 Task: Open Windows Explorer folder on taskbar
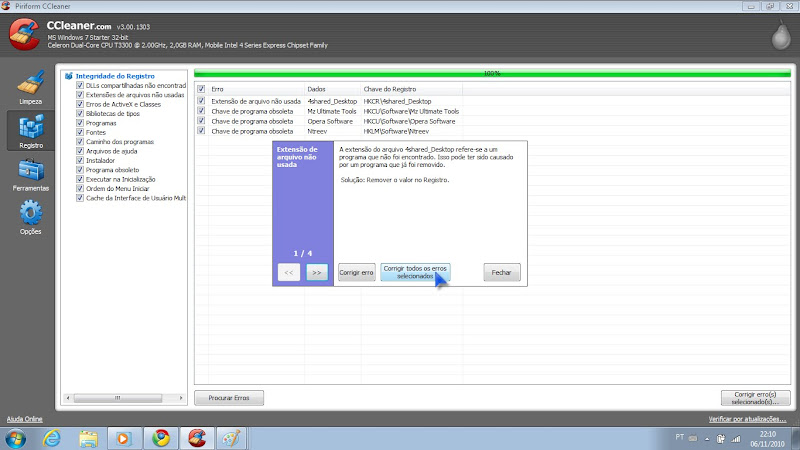point(88,439)
